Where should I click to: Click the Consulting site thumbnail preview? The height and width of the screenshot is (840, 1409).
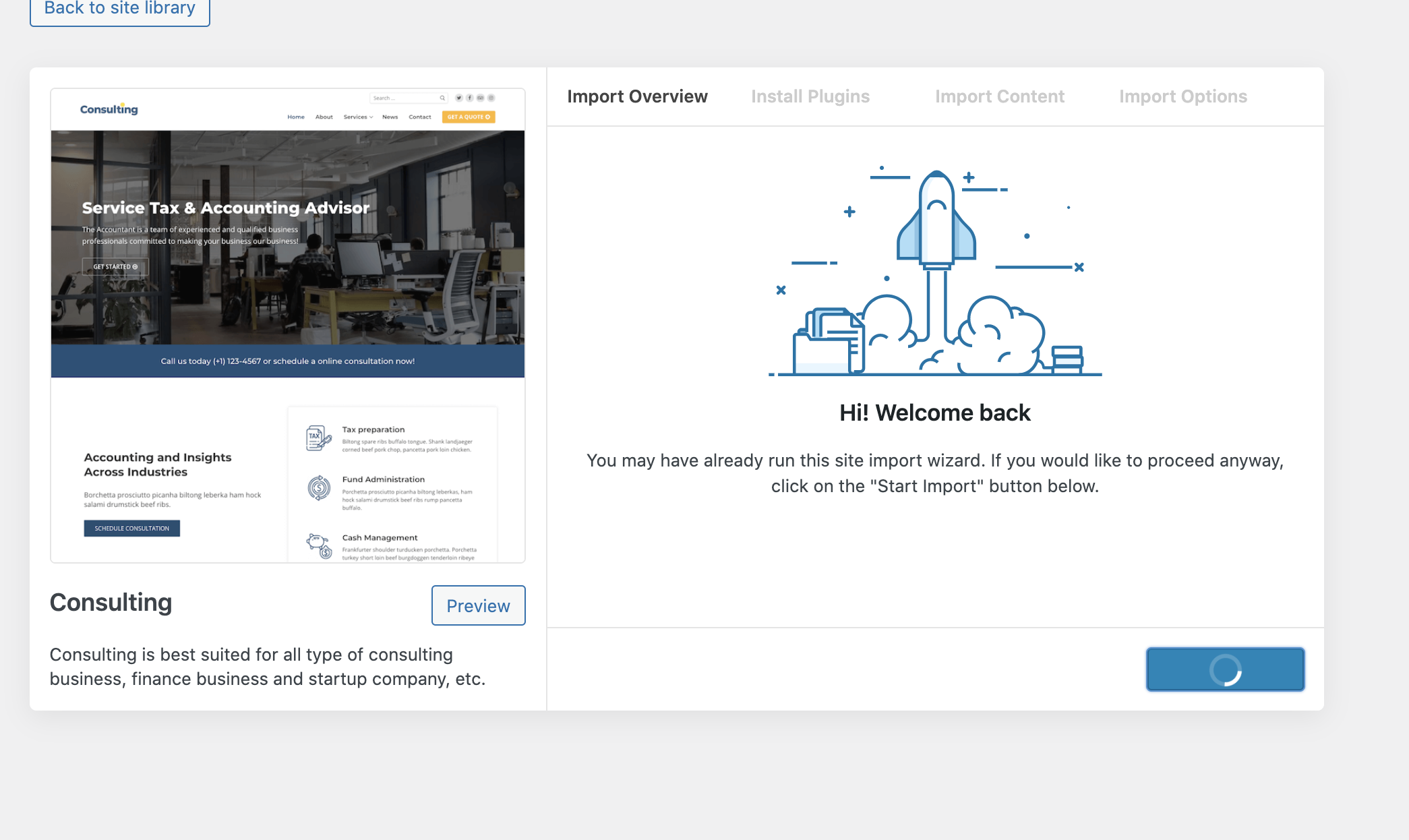[x=287, y=325]
